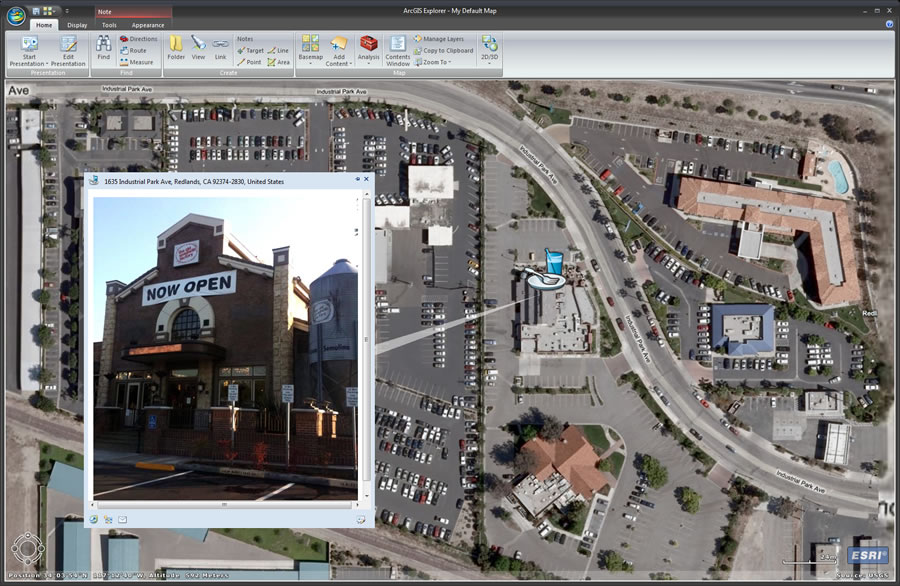Image resolution: width=900 pixels, height=586 pixels.
Task: Switch to the Home ribbon tab
Action: 44,25
